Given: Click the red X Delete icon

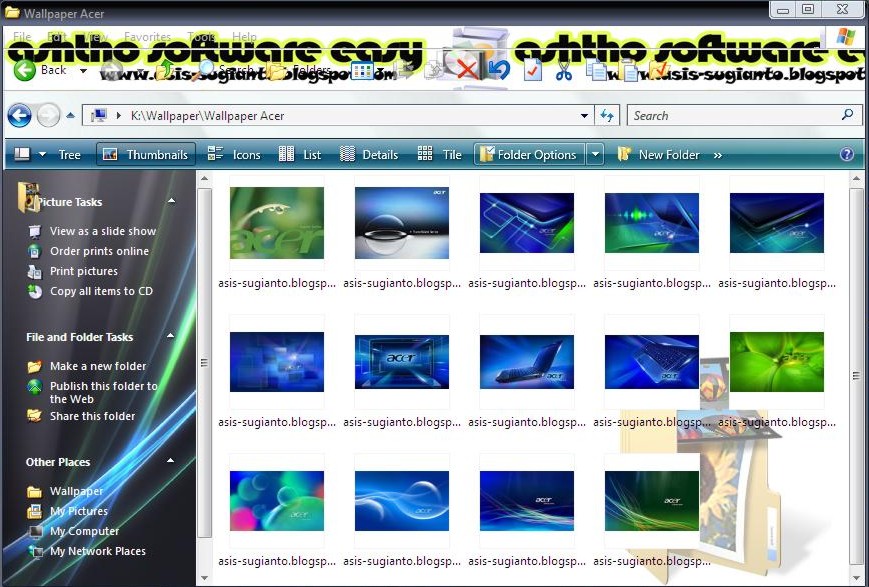Looking at the screenshot, I should (x=467, y=70).
